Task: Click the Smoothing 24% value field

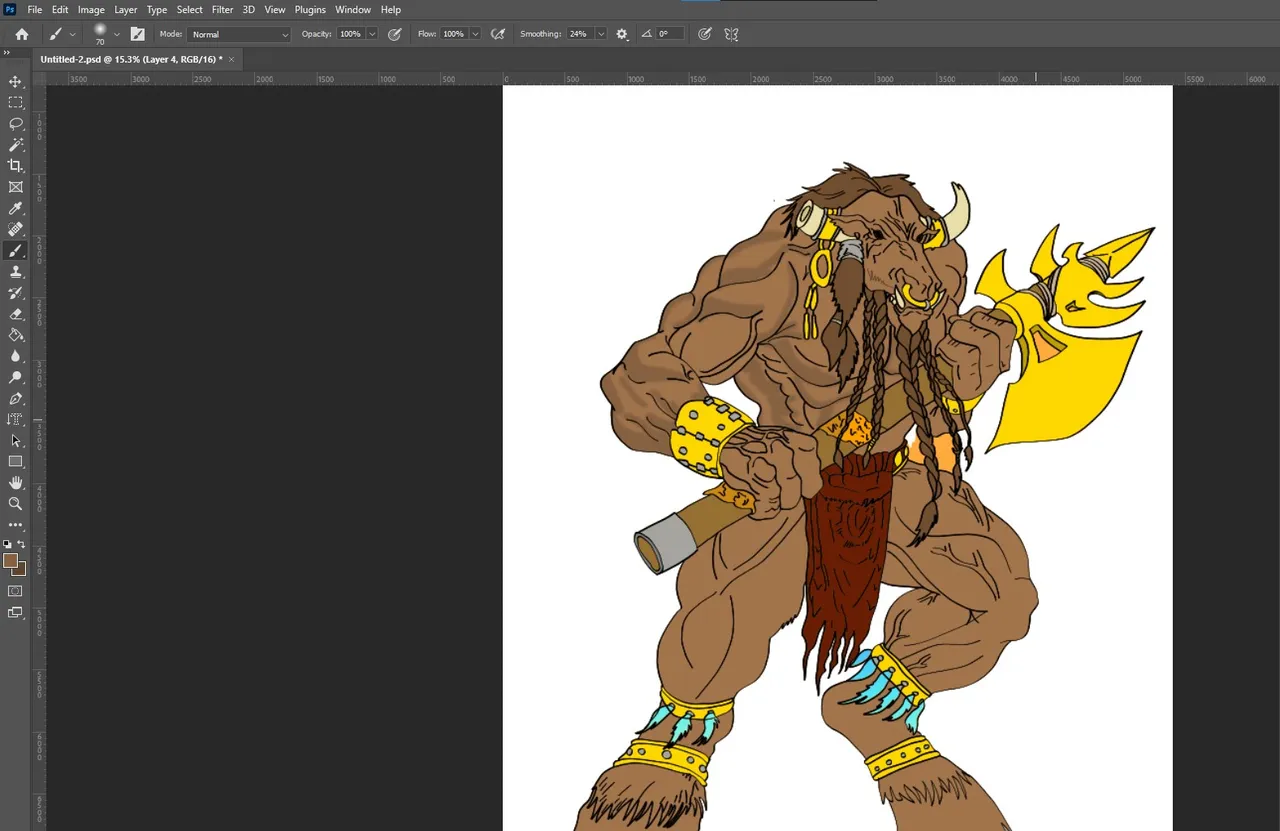Action: point(580,34)
